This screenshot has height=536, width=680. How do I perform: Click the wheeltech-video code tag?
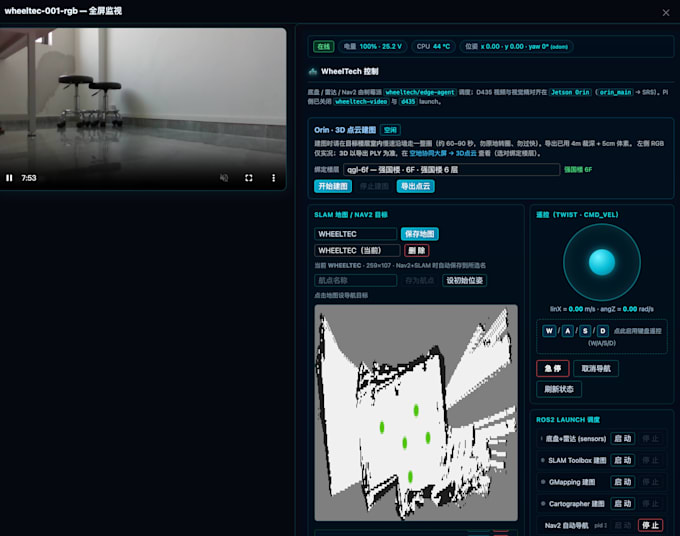(x=361, y=102)
